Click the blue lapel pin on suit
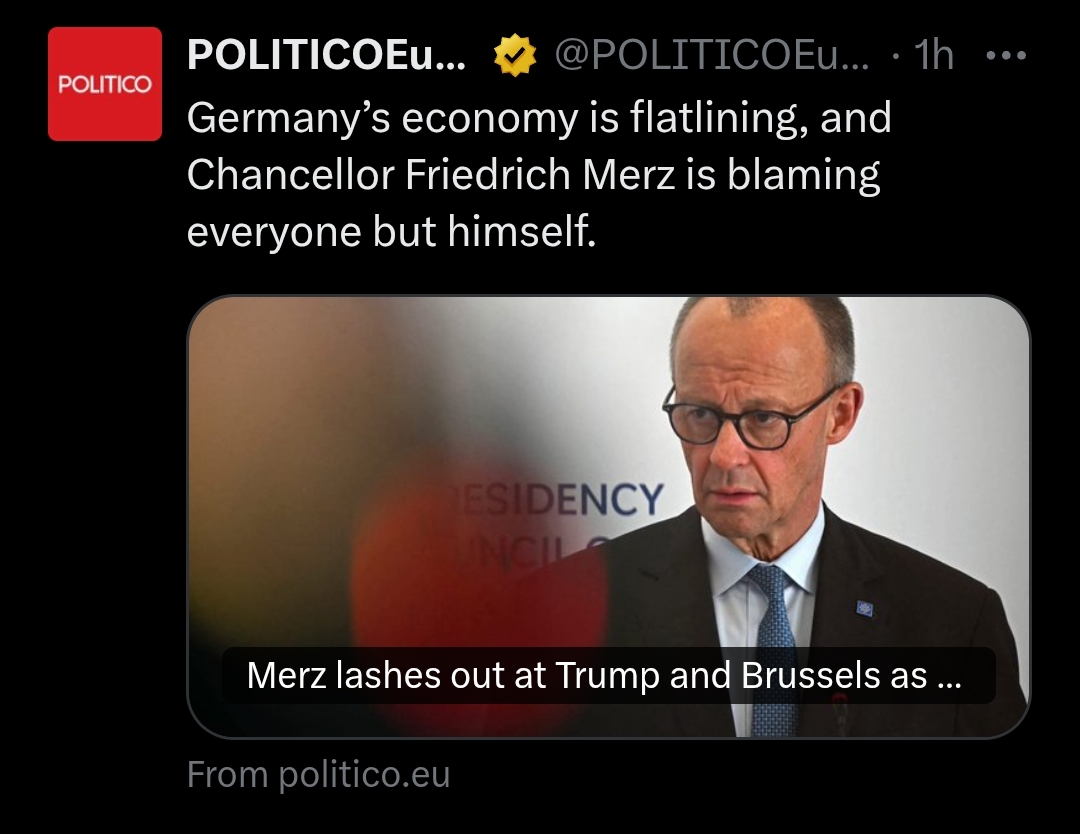 pyautogui.click(x=864, y=609)
